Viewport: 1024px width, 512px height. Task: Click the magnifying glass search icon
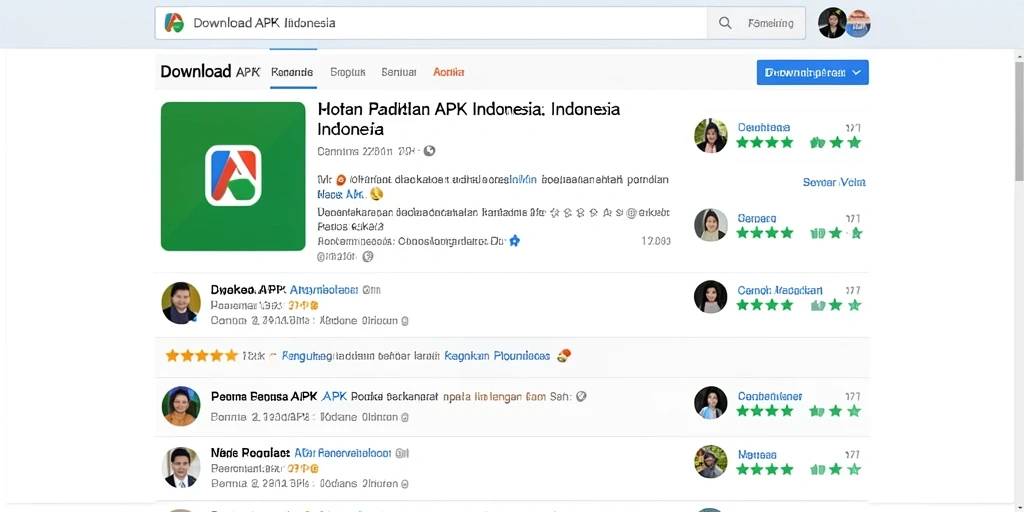(725, 23)
